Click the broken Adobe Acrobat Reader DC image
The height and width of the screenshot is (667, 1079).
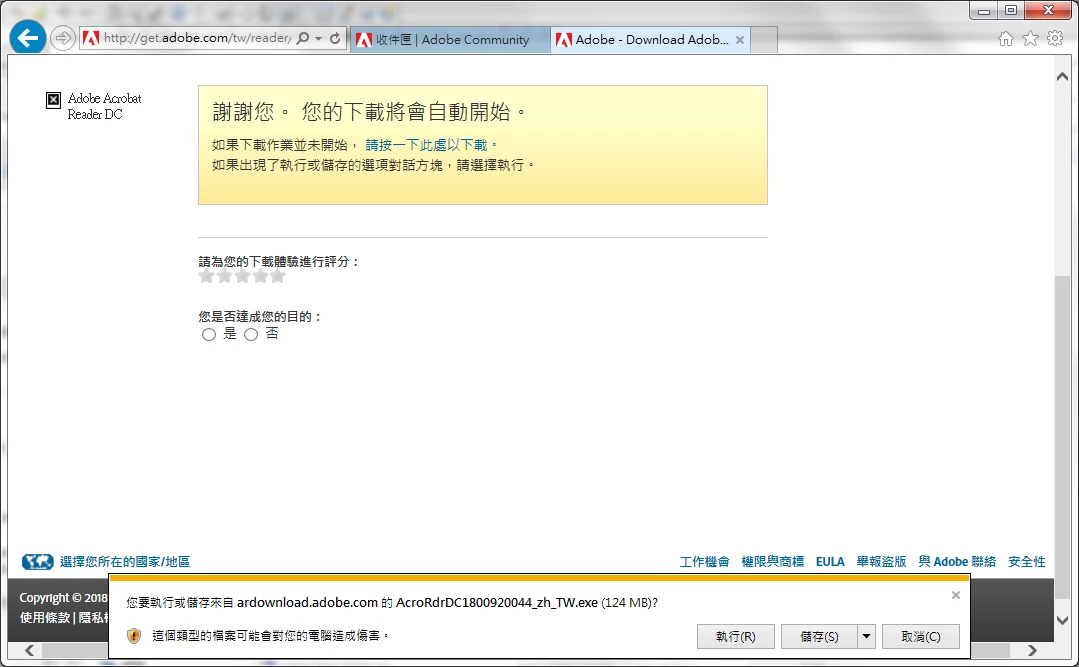(54, 100)
